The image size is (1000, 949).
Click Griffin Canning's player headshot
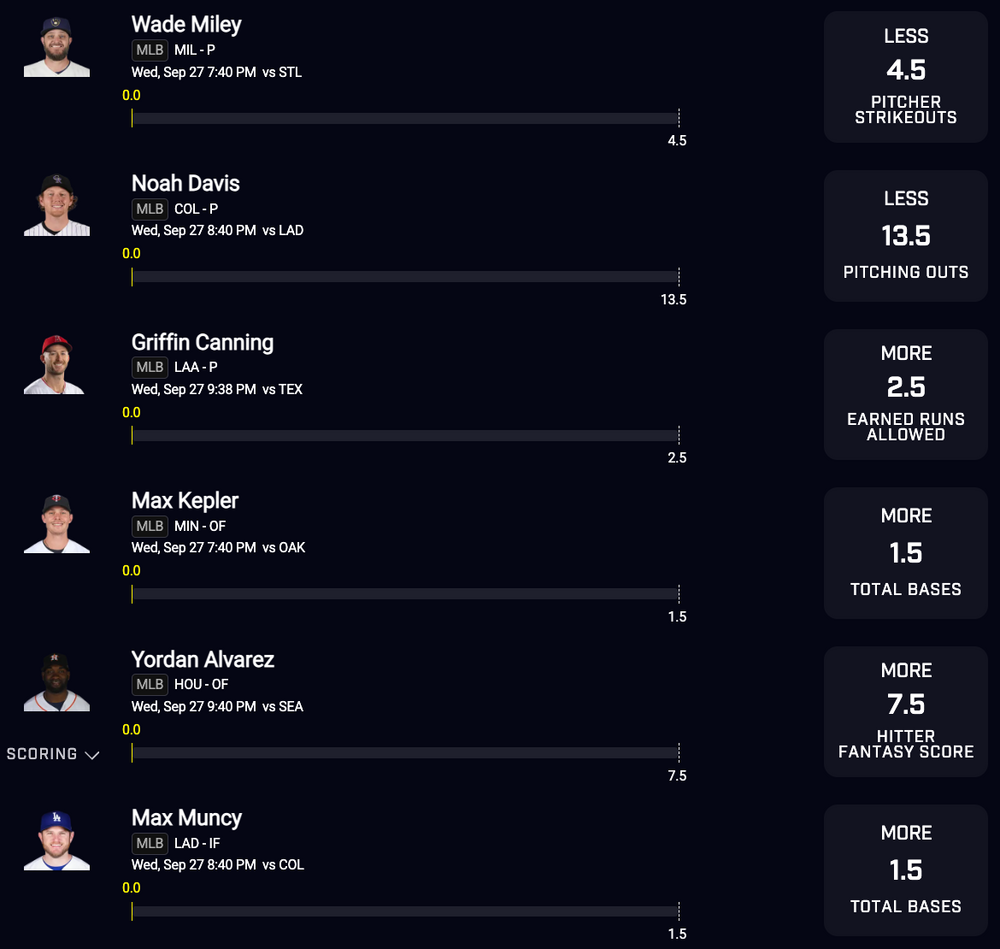[x=57, y=364]
